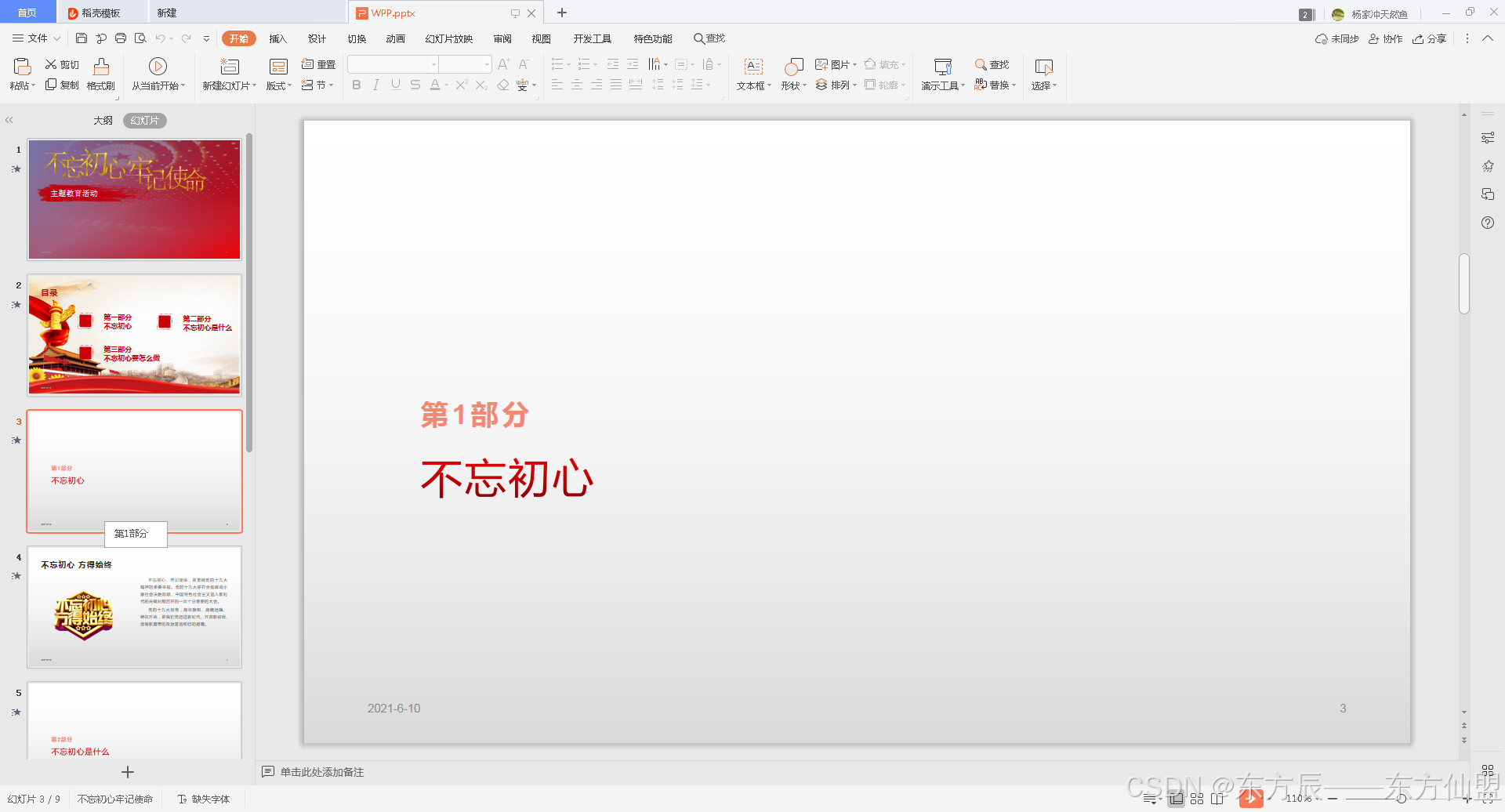Click the Save icon in quick access toolbar

click(82, 38)
